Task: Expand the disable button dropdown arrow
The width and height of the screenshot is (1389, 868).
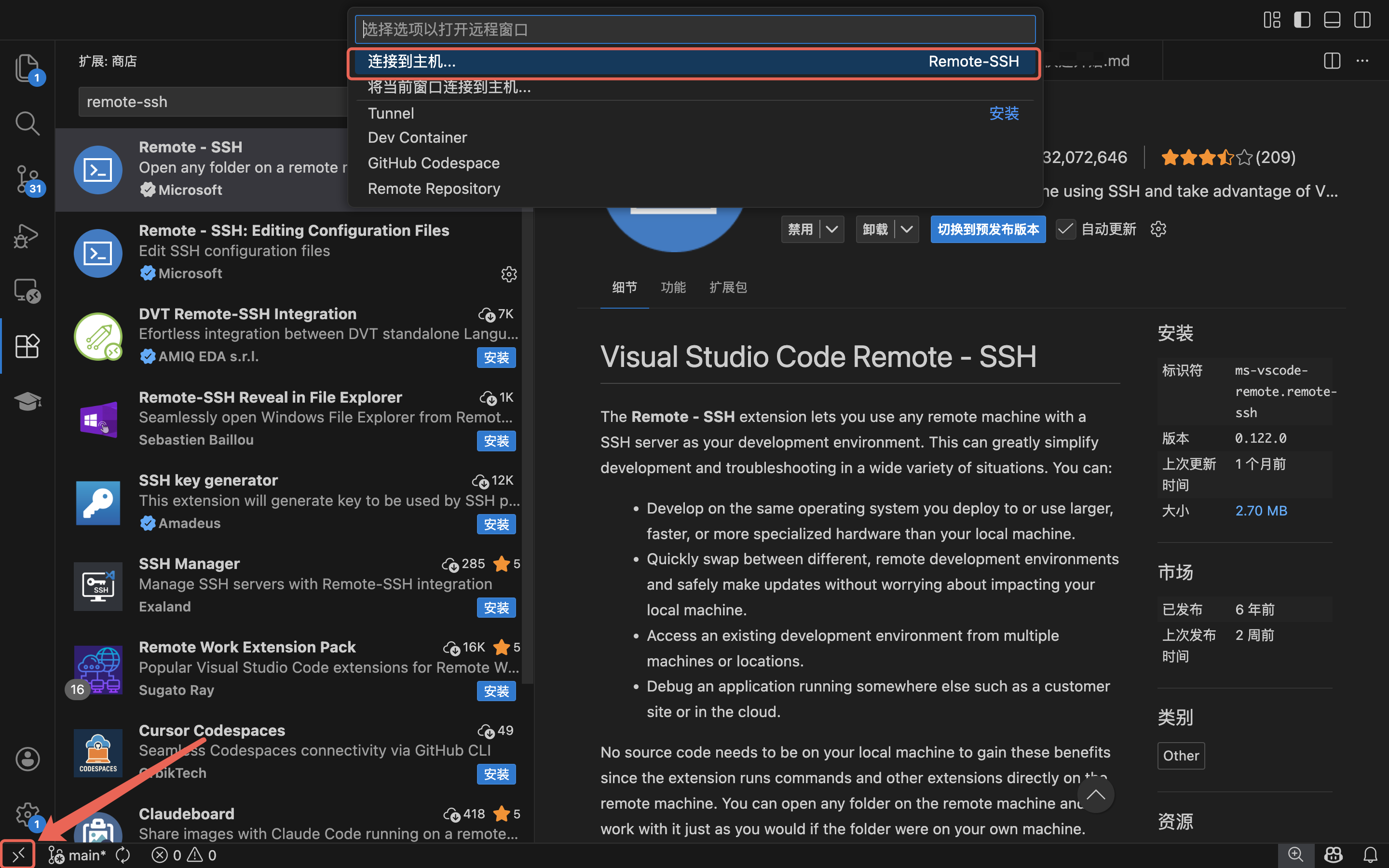Action: [x=831, y=229]
